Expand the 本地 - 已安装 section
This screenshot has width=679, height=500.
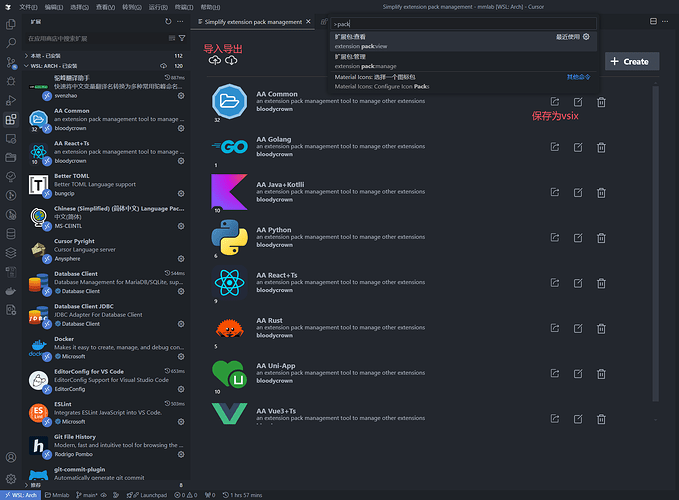(x=106, y=56)
